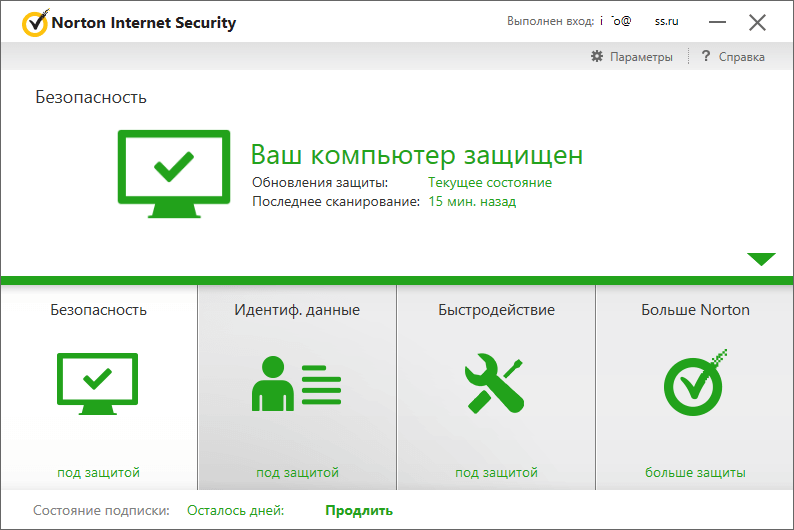Click the Продлить renewal link
Viewport: 794px width, 530px height.
(359, 511)
